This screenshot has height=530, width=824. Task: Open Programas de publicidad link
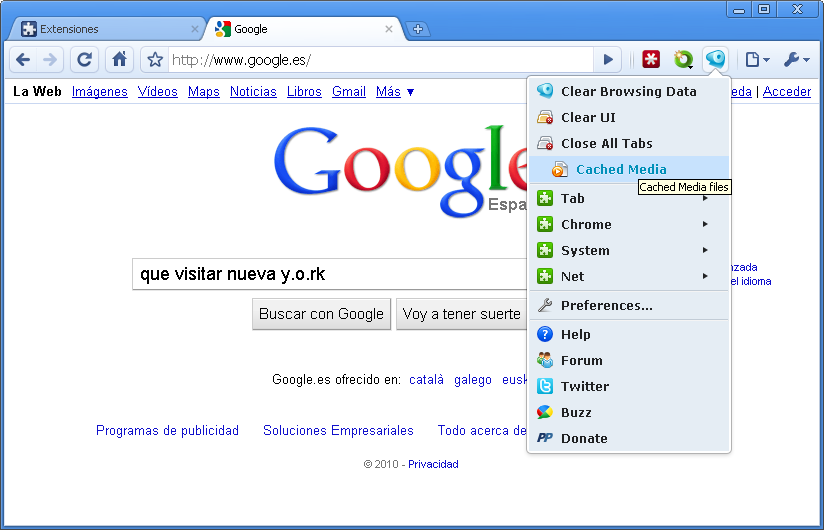[x=167, y=430]
